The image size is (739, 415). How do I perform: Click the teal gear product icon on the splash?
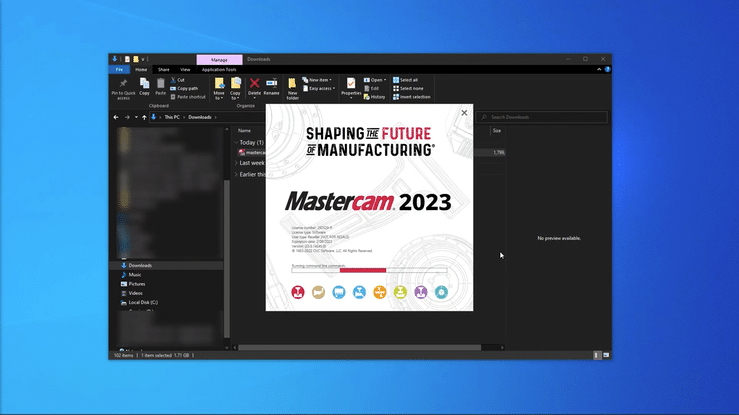pos(441,292)
